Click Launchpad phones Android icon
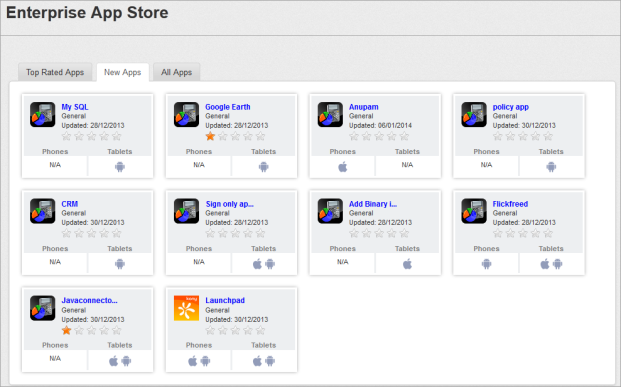 (206, 361)
